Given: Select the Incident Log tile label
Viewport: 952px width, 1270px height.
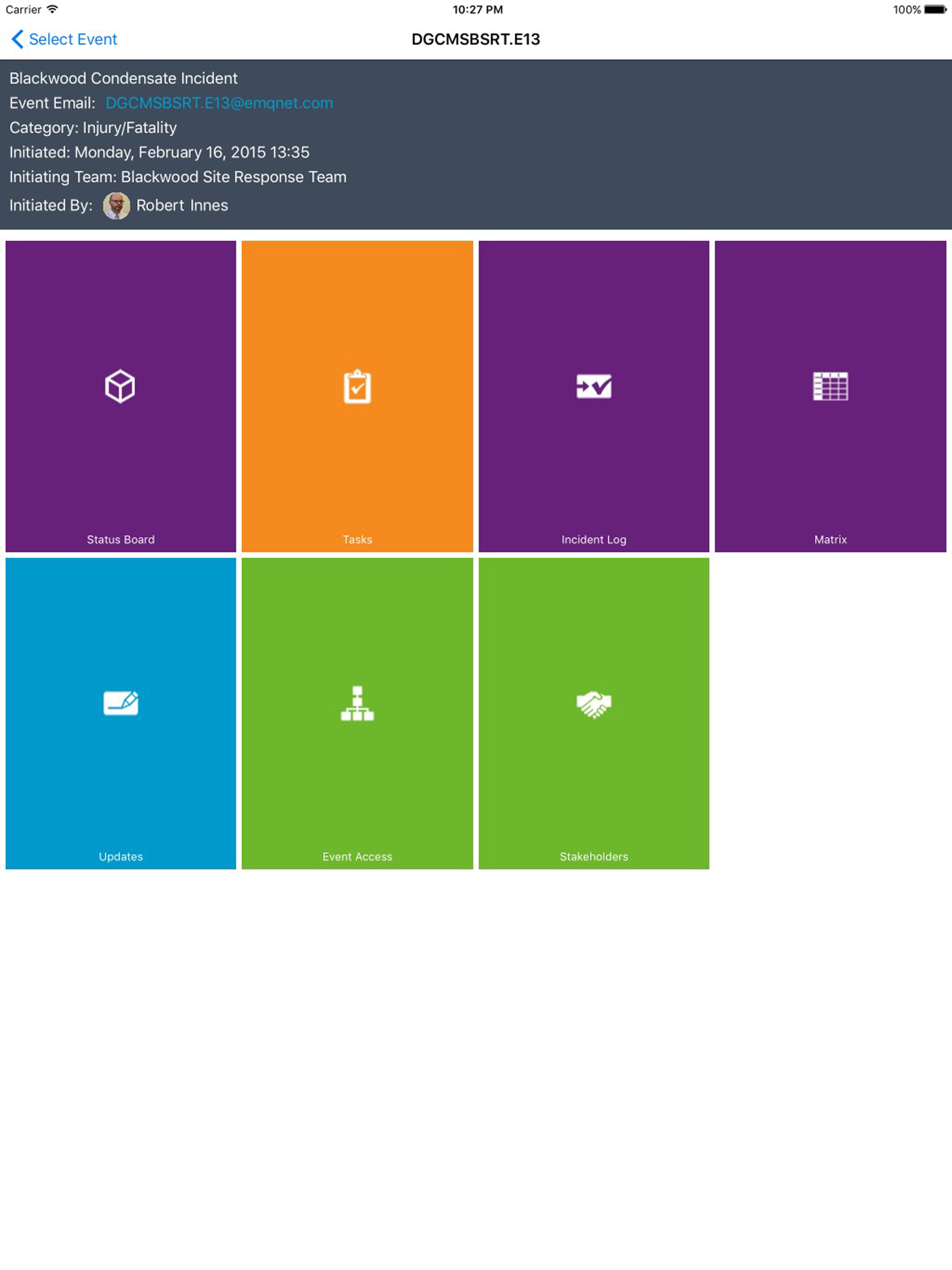Looking at the screenshot, I should 594,540.
